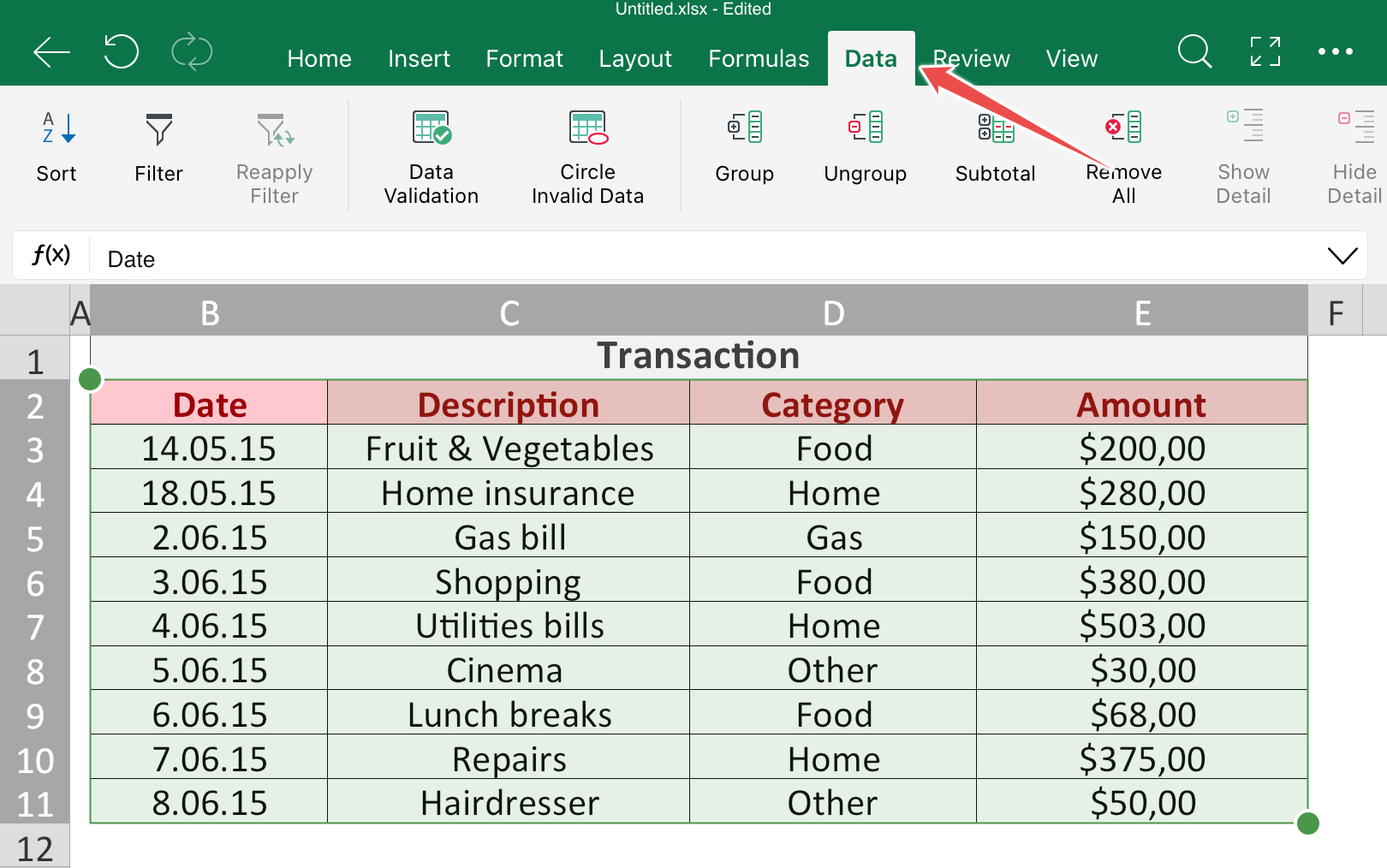Toggle full screen view mode

[x=1265, y=52]
